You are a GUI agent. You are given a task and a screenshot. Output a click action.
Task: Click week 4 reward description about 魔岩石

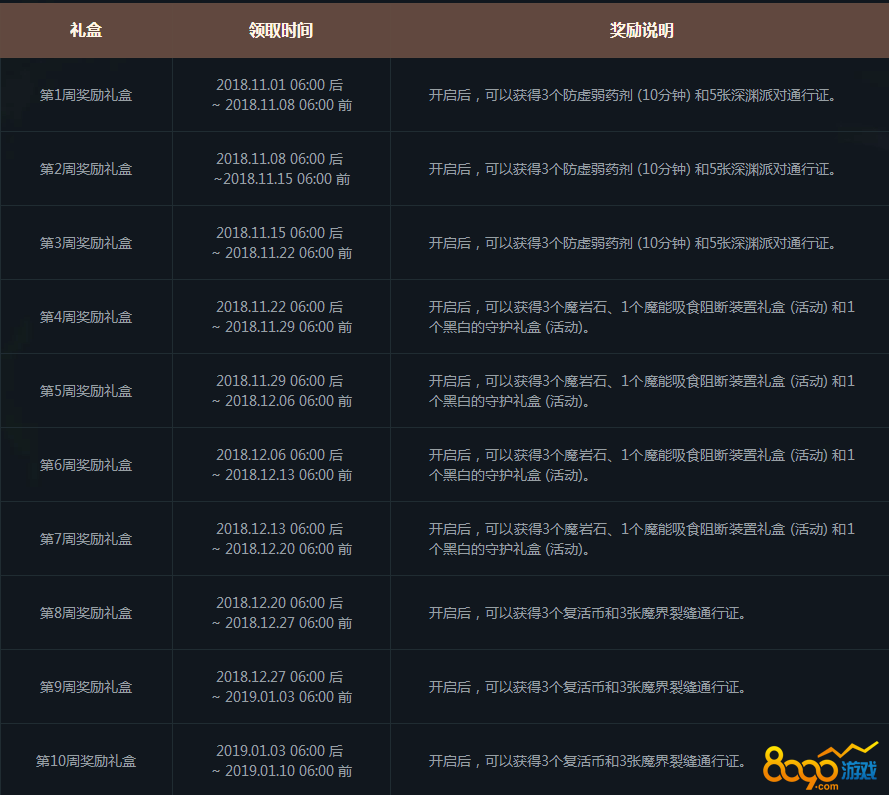(x=641, y=317)
